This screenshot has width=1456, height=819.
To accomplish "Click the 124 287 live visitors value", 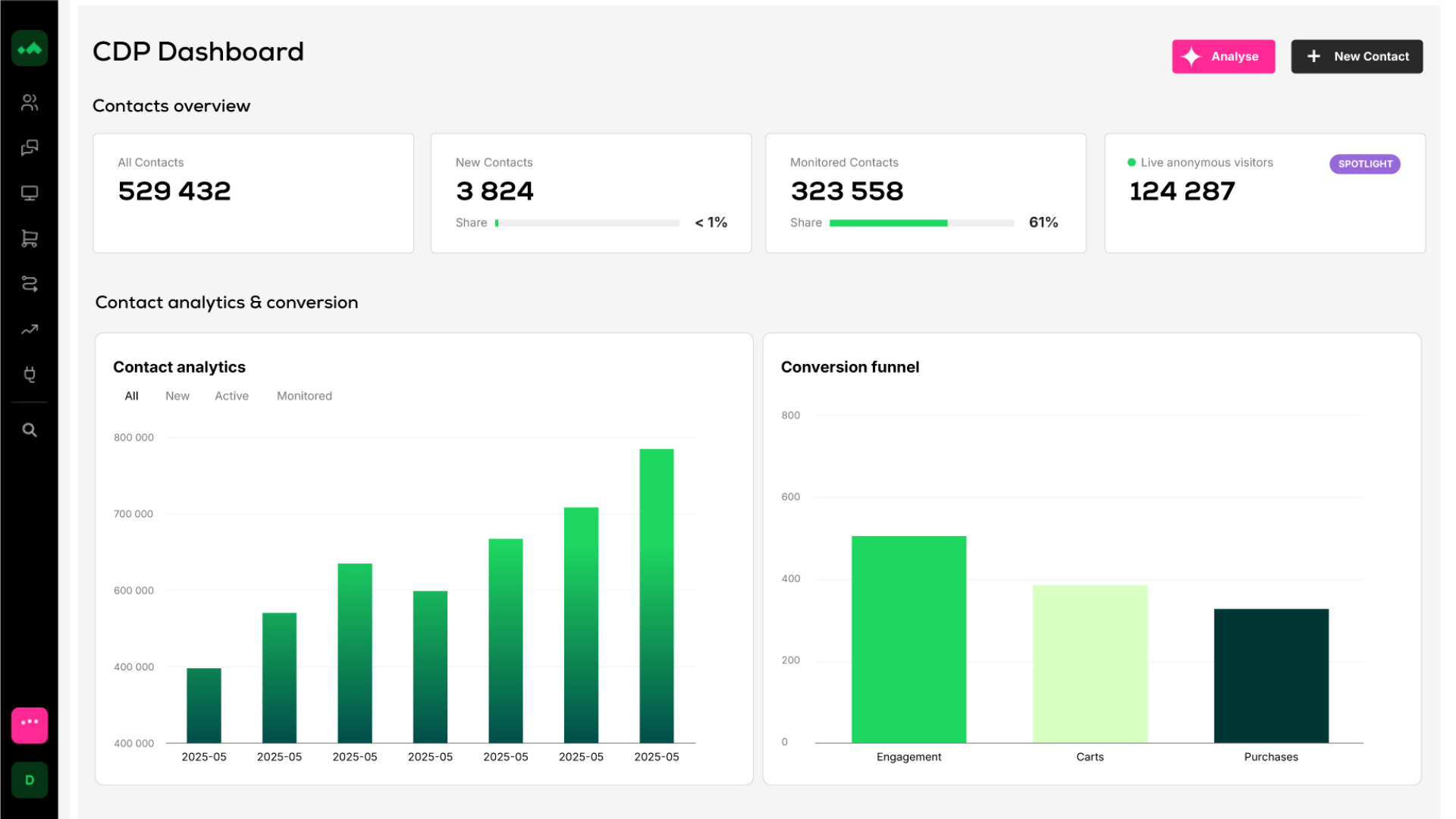I will [1181, 191].
